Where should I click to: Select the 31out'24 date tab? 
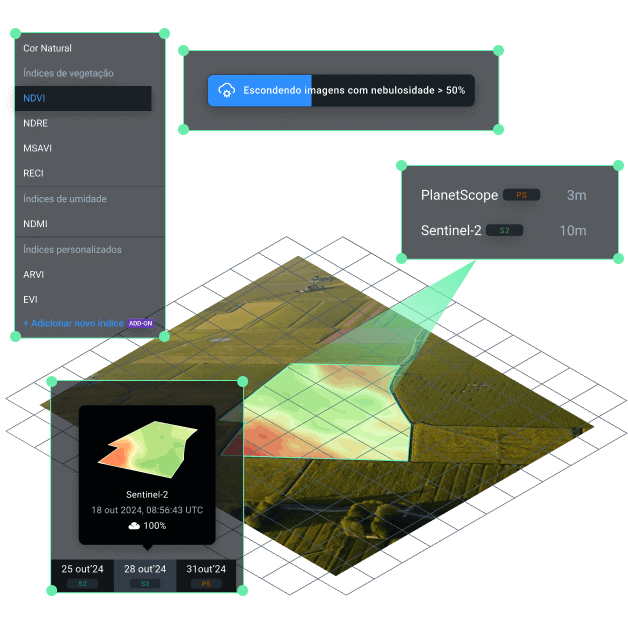pos(206,576)
